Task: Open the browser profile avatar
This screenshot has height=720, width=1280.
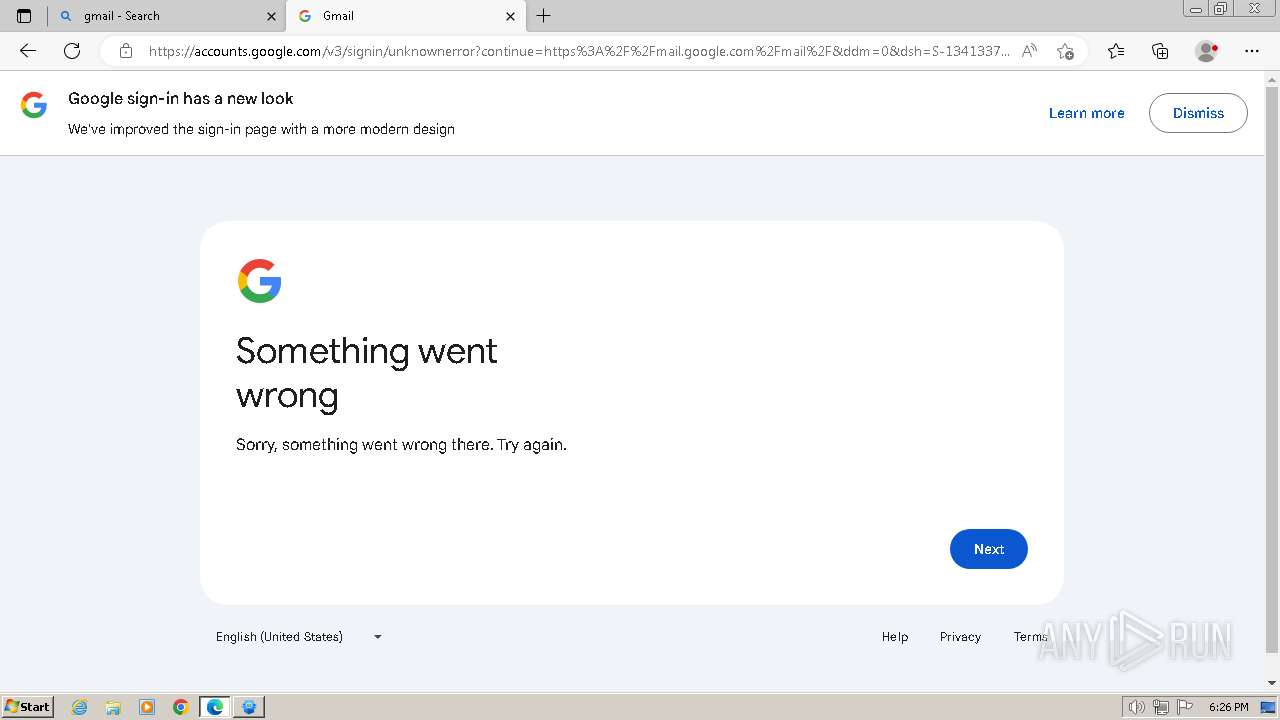Action: coord(1206,51)
